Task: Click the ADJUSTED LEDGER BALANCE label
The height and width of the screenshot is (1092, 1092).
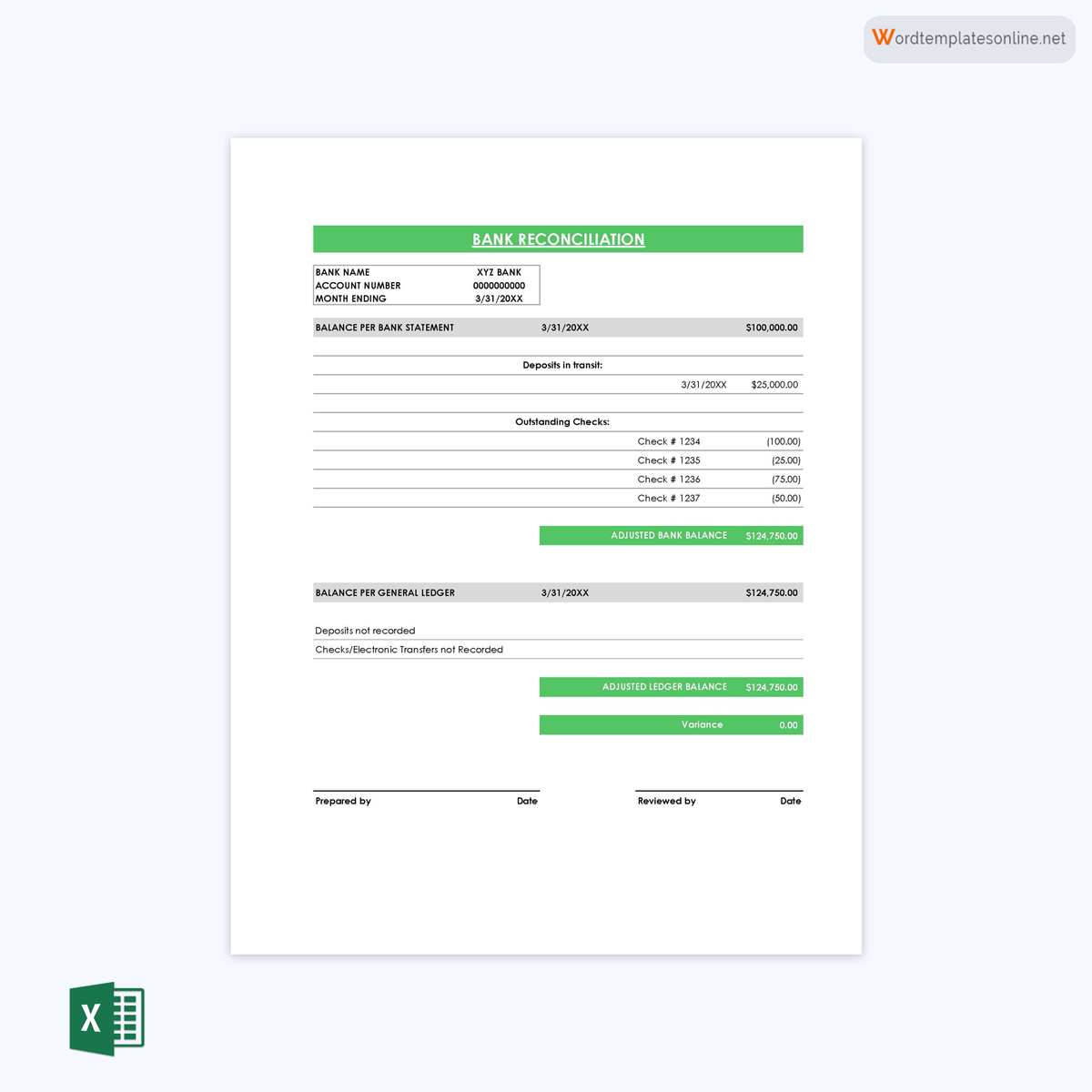Action: coord(664,687)
